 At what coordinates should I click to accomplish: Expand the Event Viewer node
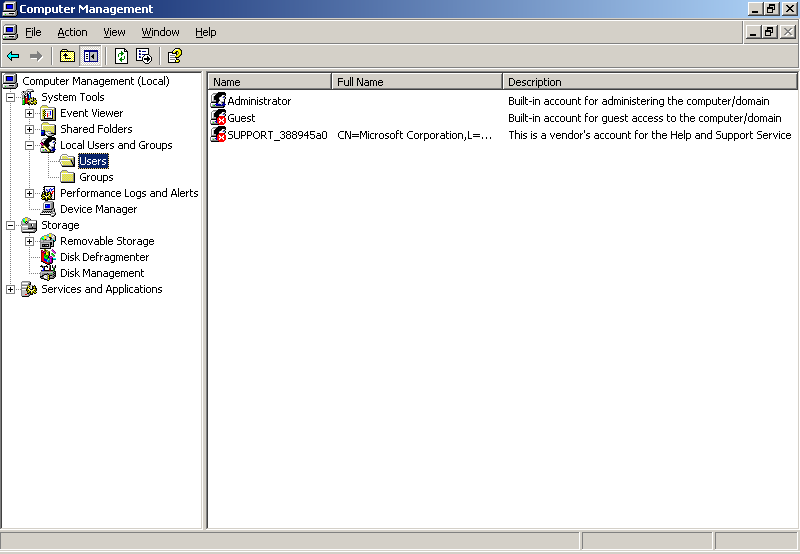click(x=30, y=113)
